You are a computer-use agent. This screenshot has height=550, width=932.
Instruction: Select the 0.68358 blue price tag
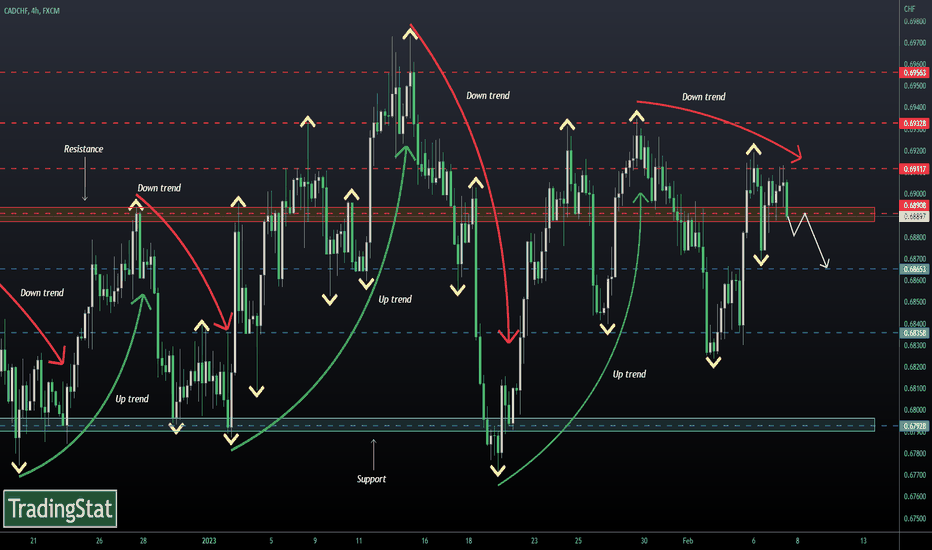click(x=915, y=333)
